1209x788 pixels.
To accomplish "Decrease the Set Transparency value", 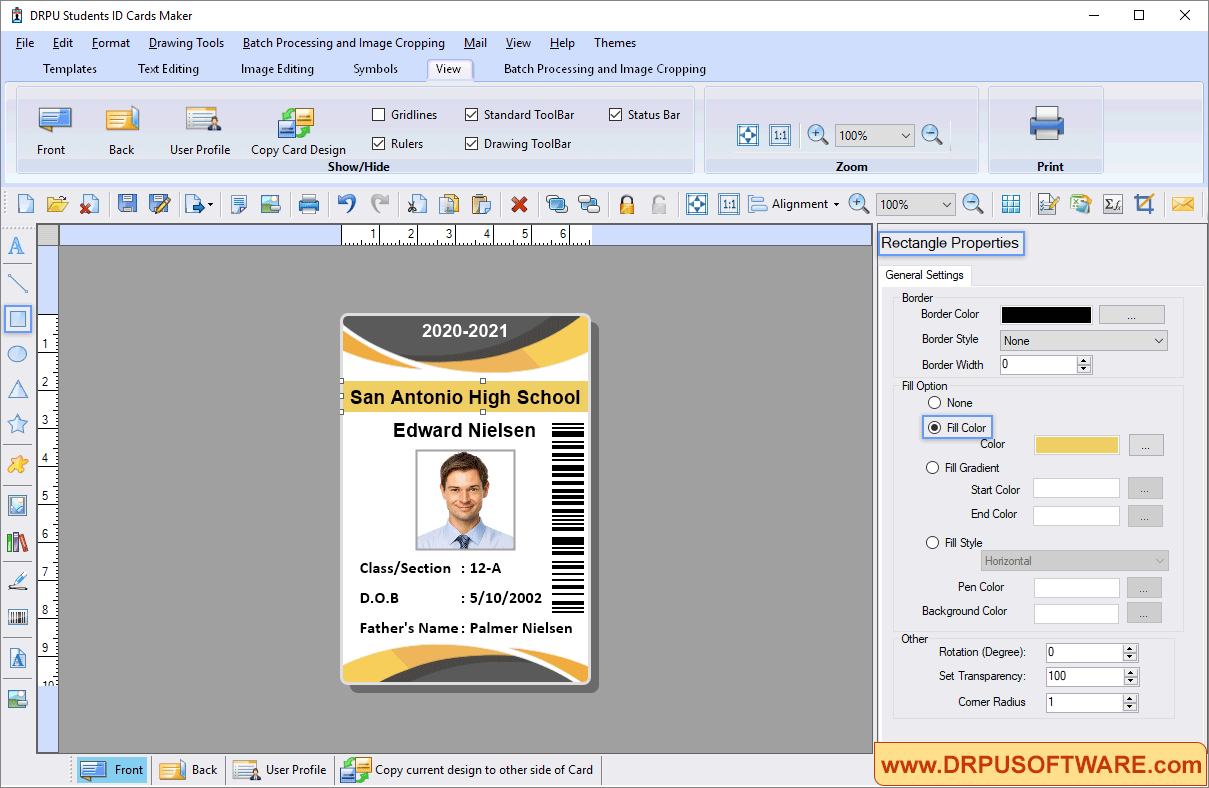I will coord(1130,681).
